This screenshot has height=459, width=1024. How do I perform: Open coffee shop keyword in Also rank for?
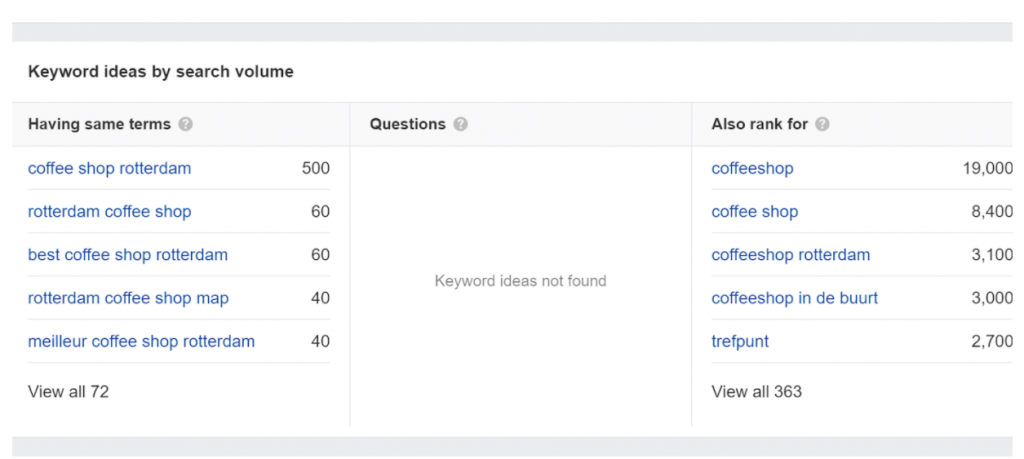coord(754,212)
